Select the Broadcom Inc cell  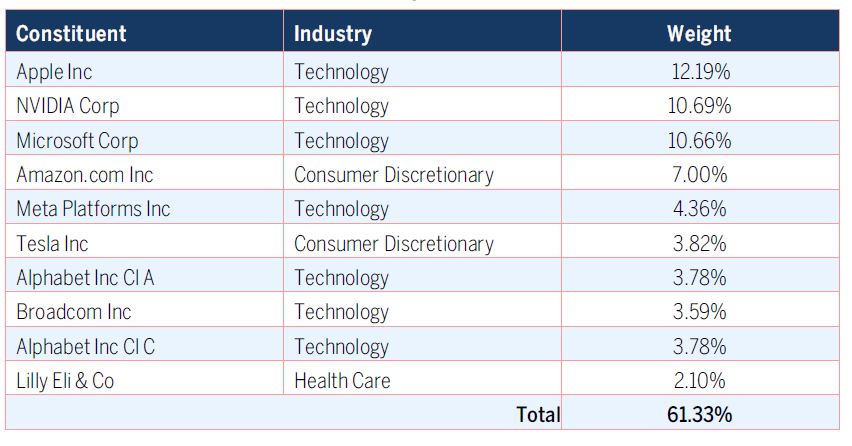pos(74,312)
